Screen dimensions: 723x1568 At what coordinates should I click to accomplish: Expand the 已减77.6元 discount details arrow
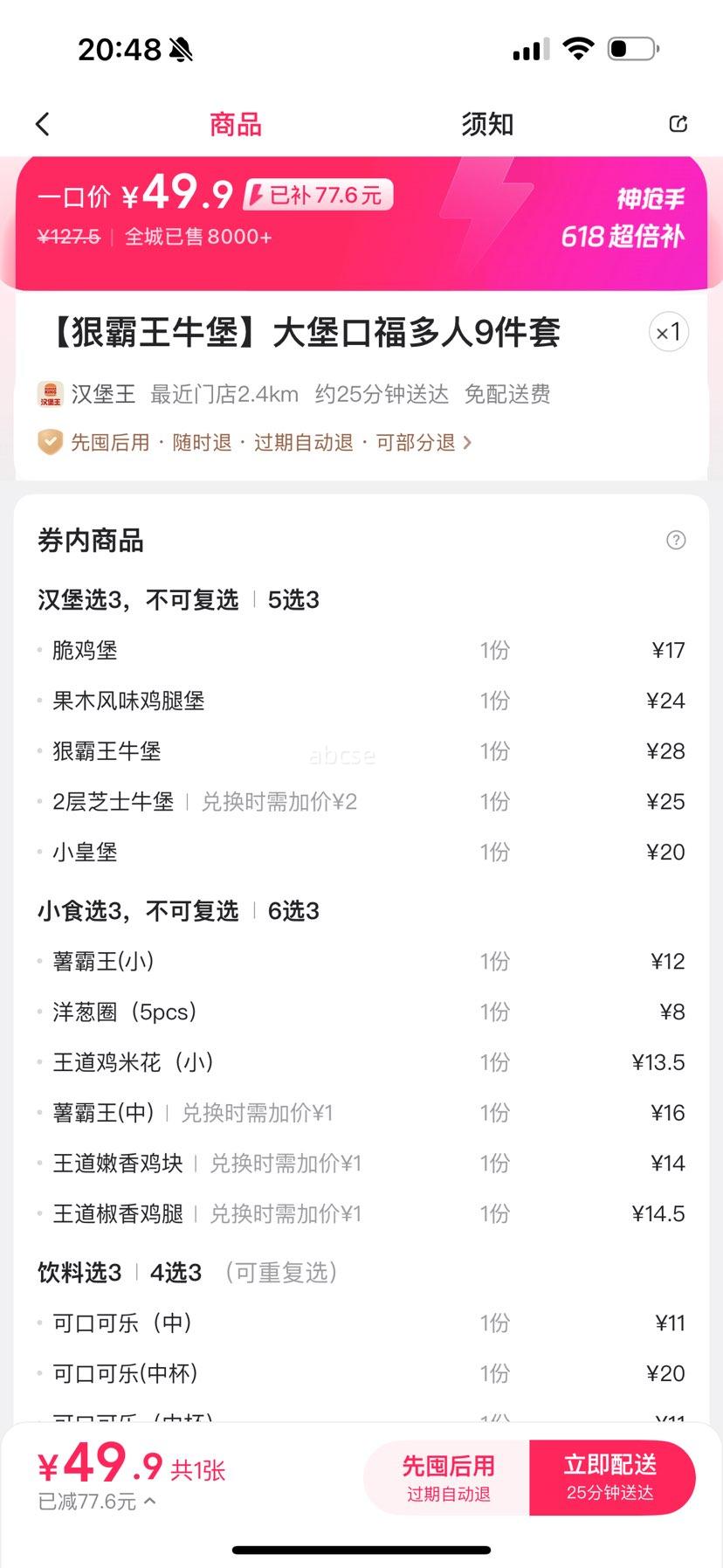point(149,1501)
